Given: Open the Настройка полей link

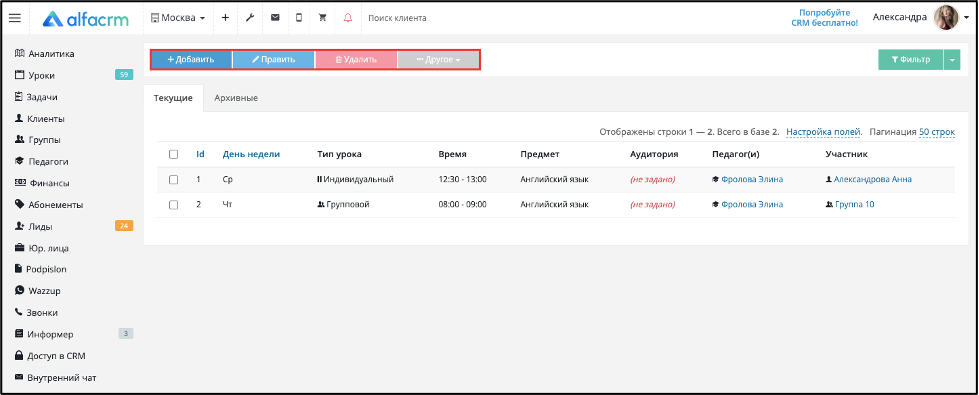Looking at the screenshot, I should coord(824,132).
